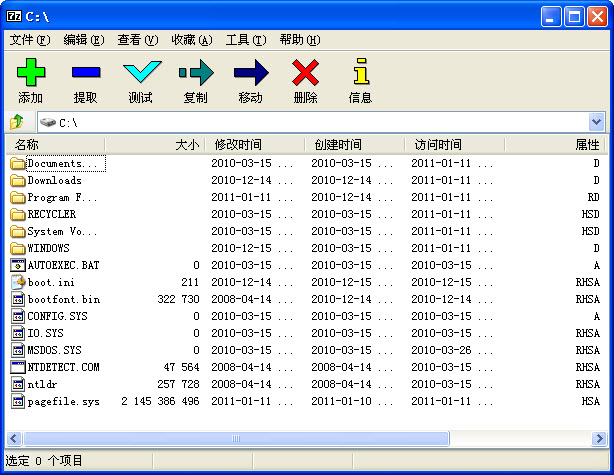This screenshot has height=475, width=614.
Task: Click the 复制 (Copy) arrow icon
Action: tap(195, 73)
